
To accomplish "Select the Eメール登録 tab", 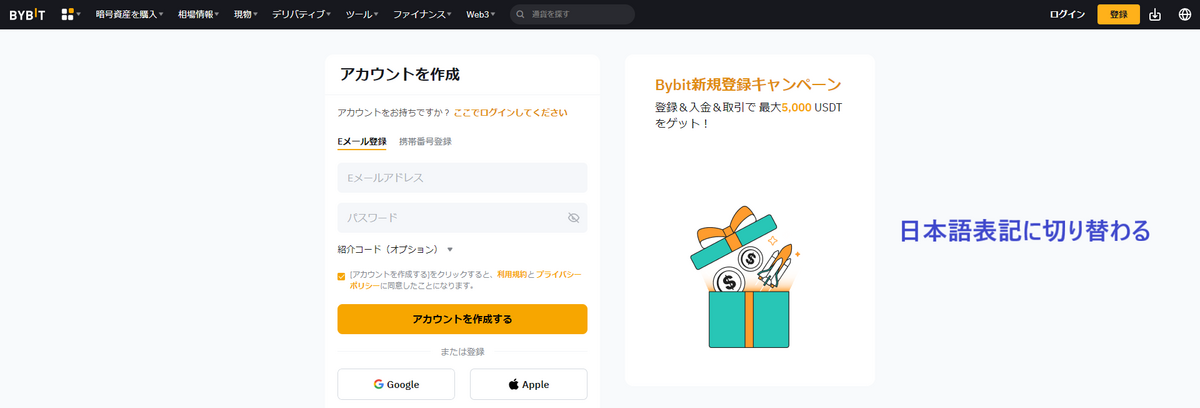I will 362,141.
